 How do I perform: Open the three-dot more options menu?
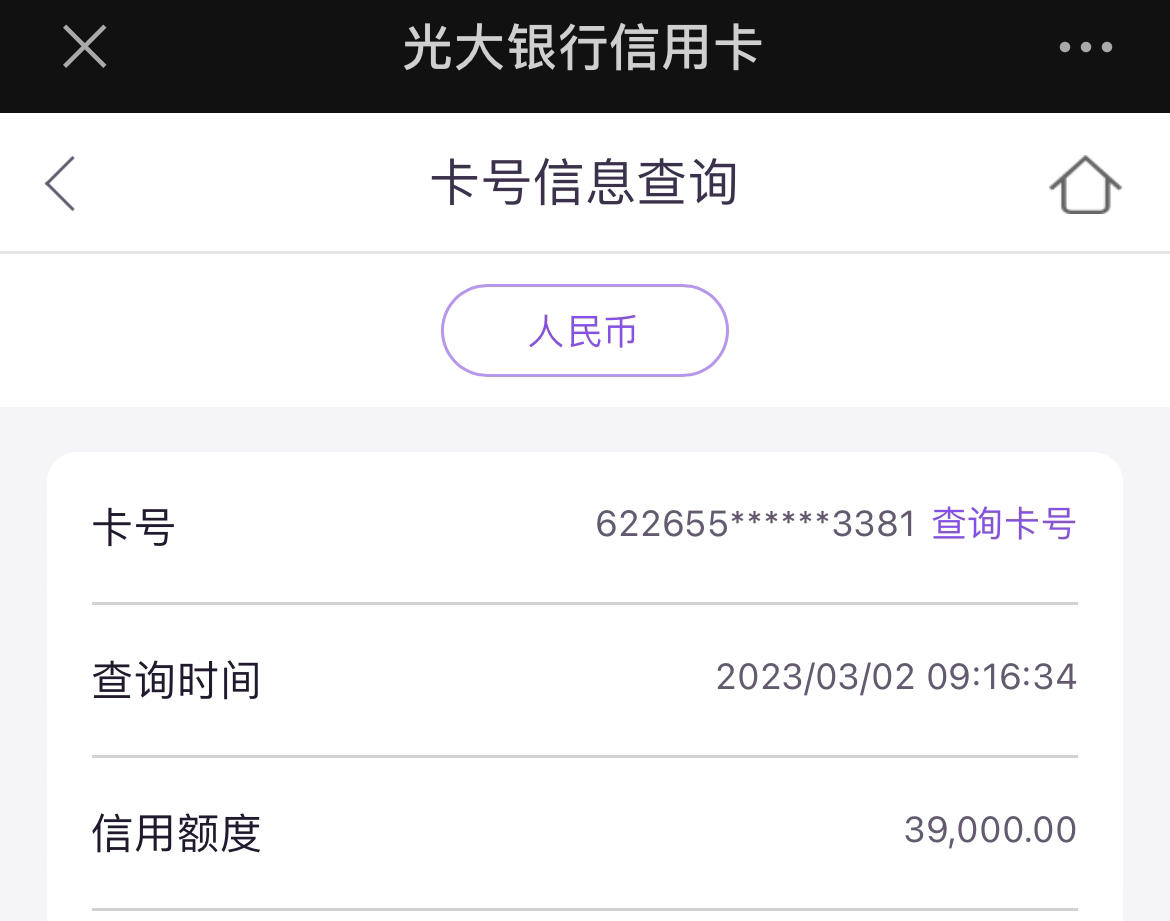(1086, 47)
